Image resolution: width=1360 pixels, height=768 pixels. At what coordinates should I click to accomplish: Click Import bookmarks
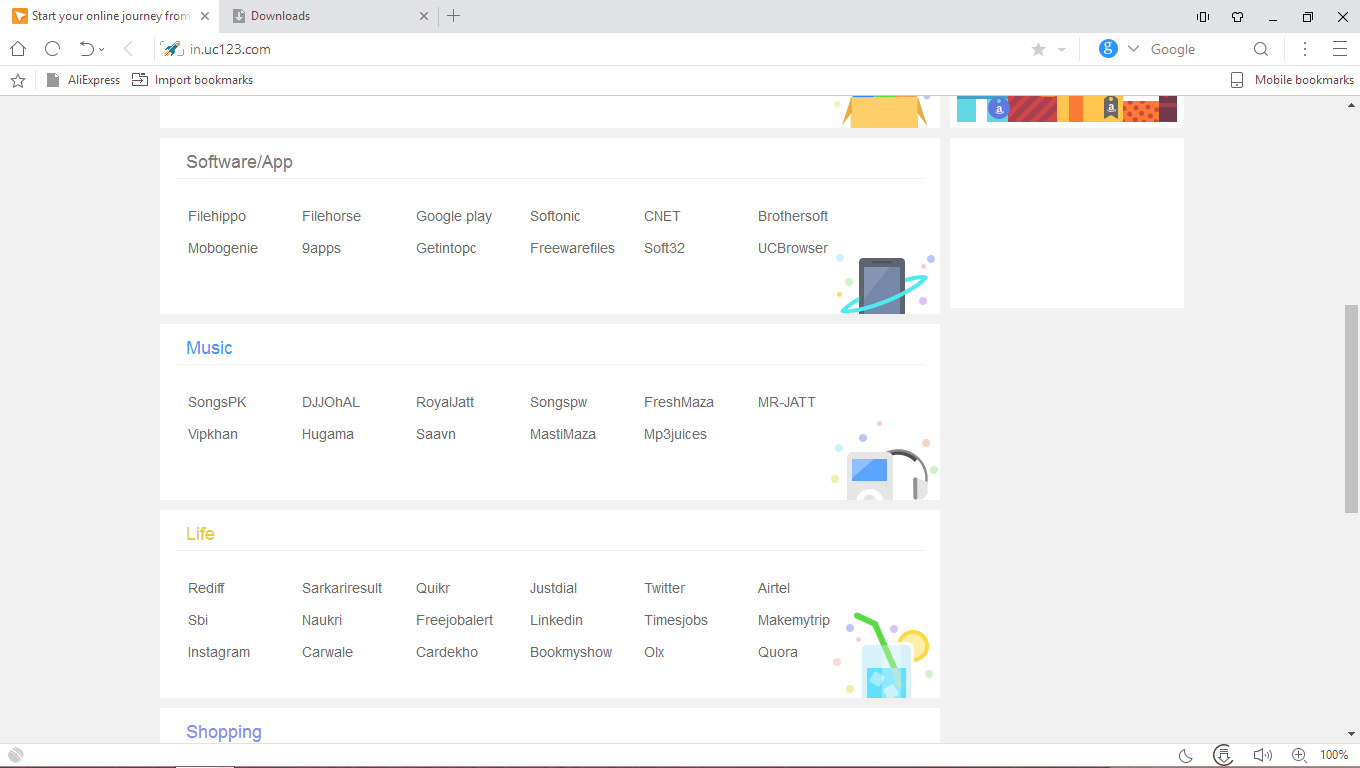pyautogui.click(x=192, y=80)
